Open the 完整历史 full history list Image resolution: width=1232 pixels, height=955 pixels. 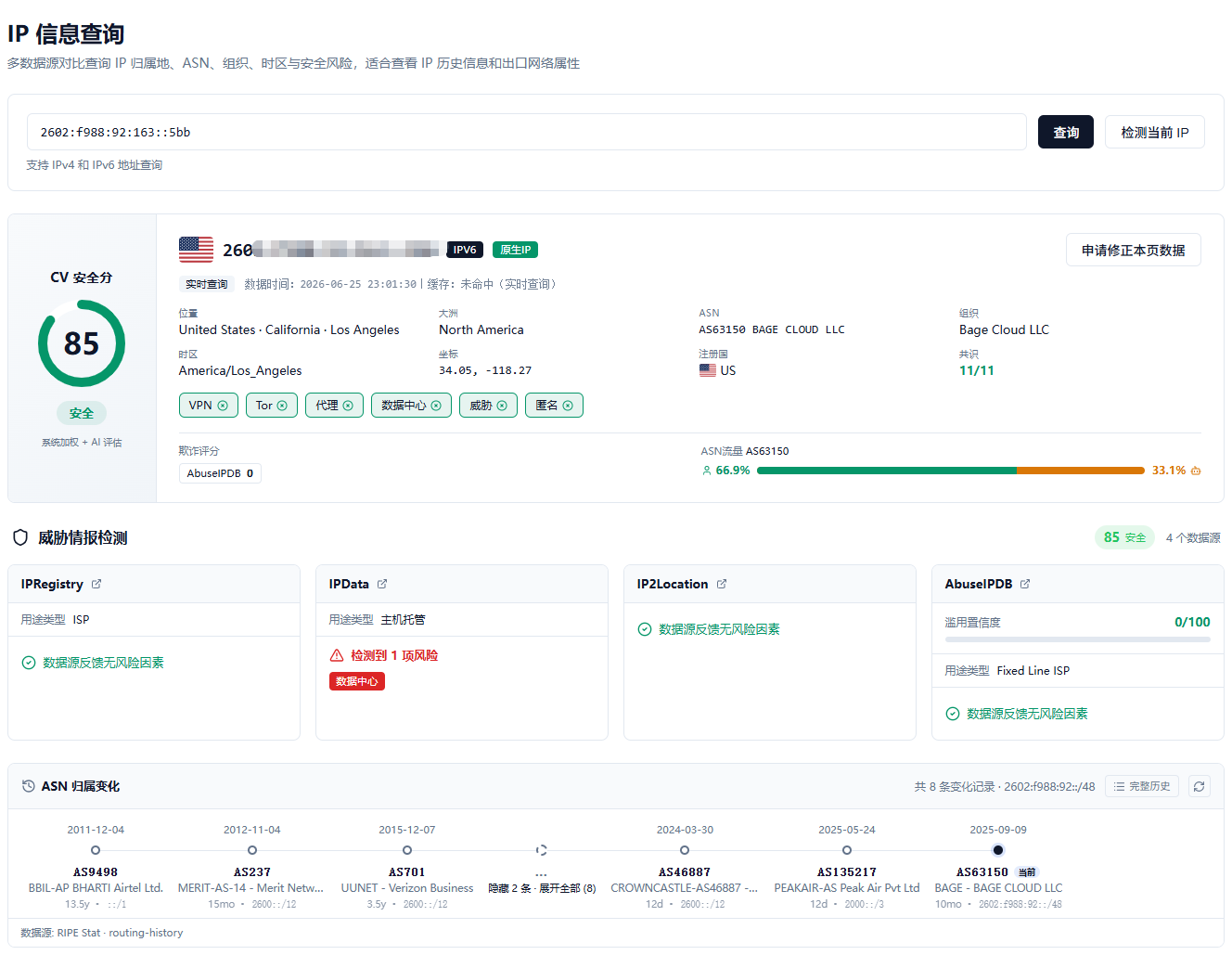click(1142, 786)
